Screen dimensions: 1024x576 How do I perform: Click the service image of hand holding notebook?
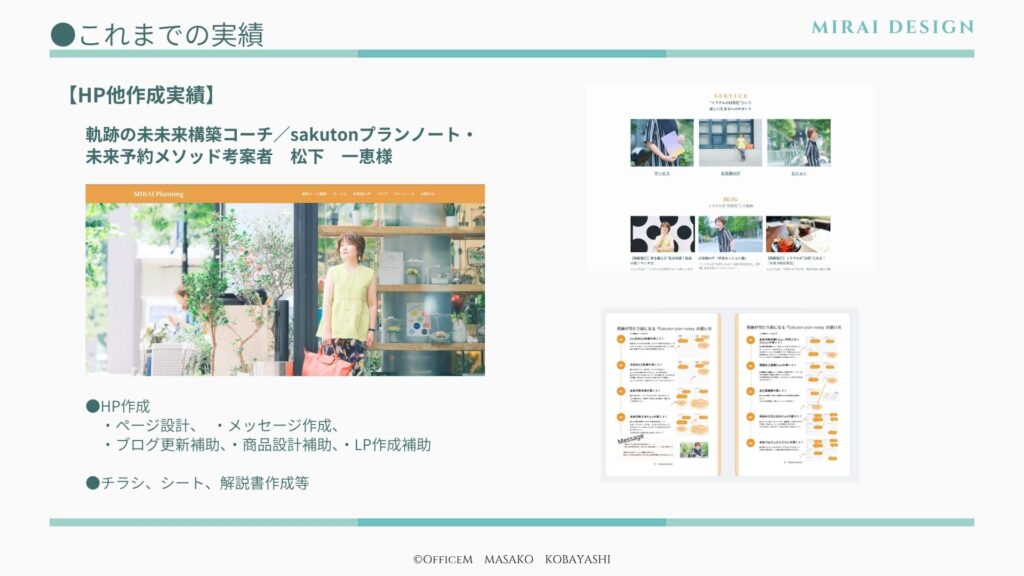662,143
